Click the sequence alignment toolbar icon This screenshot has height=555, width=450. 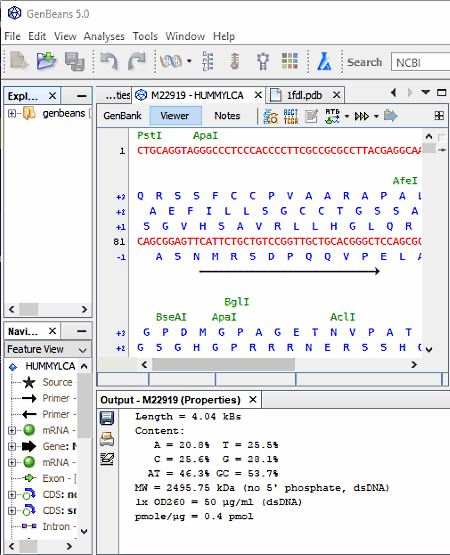point(207,61)
